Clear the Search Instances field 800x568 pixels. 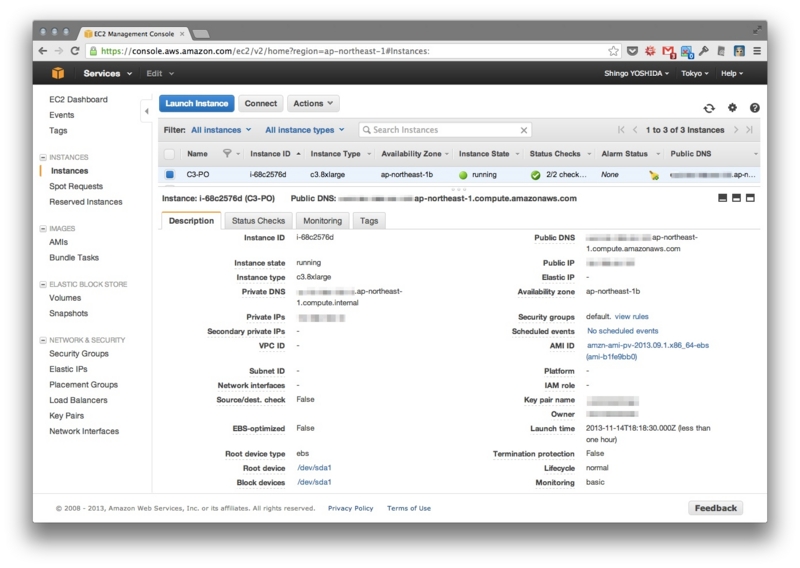coord(523,130)
